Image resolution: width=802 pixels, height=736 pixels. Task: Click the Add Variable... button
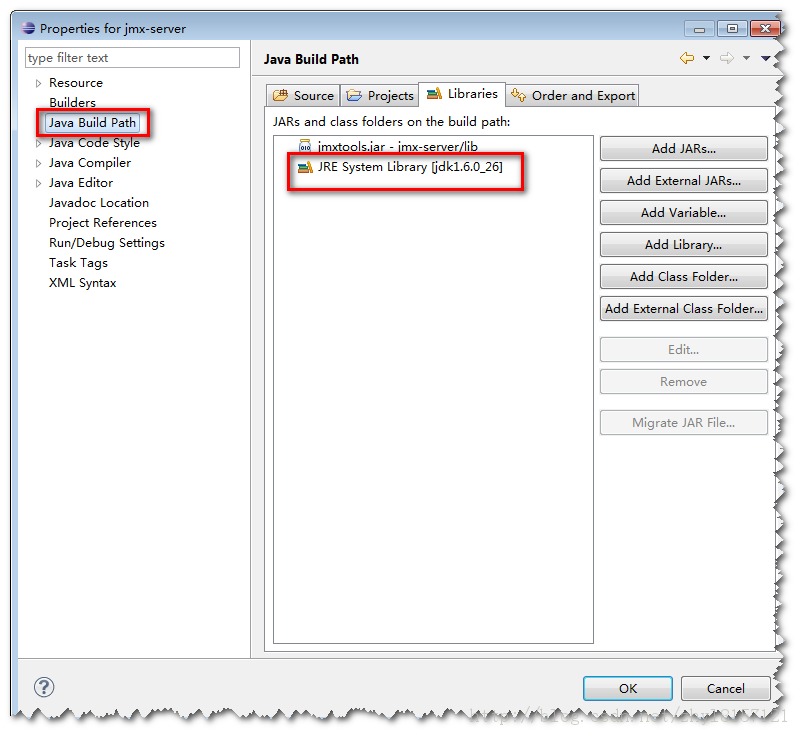(683, 213)
